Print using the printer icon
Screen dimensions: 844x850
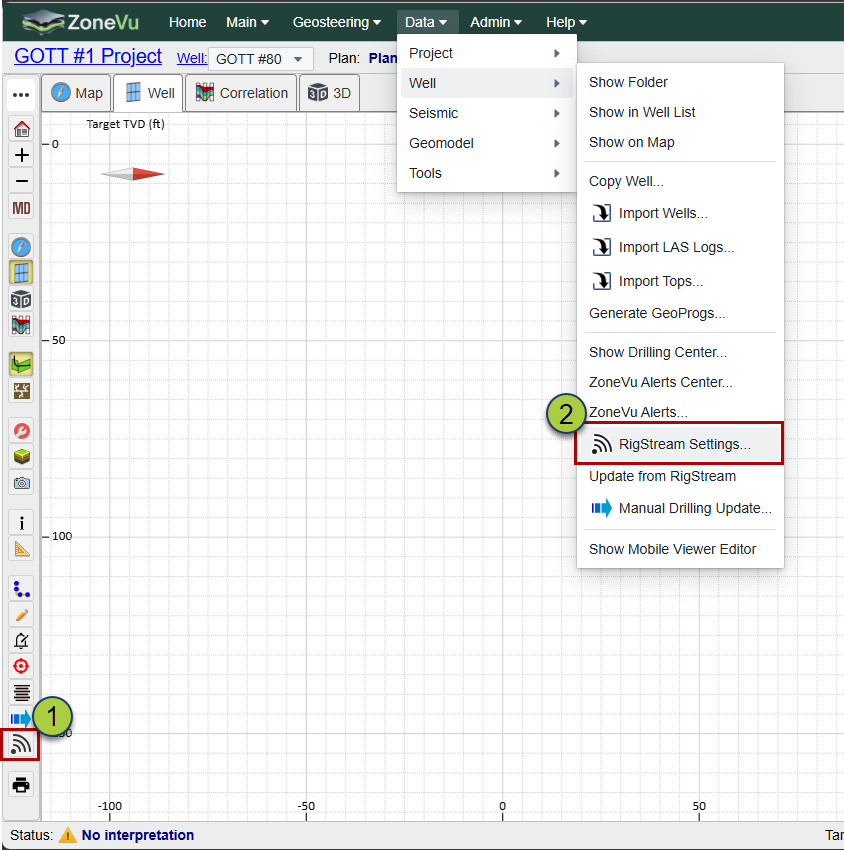(21, 784)
